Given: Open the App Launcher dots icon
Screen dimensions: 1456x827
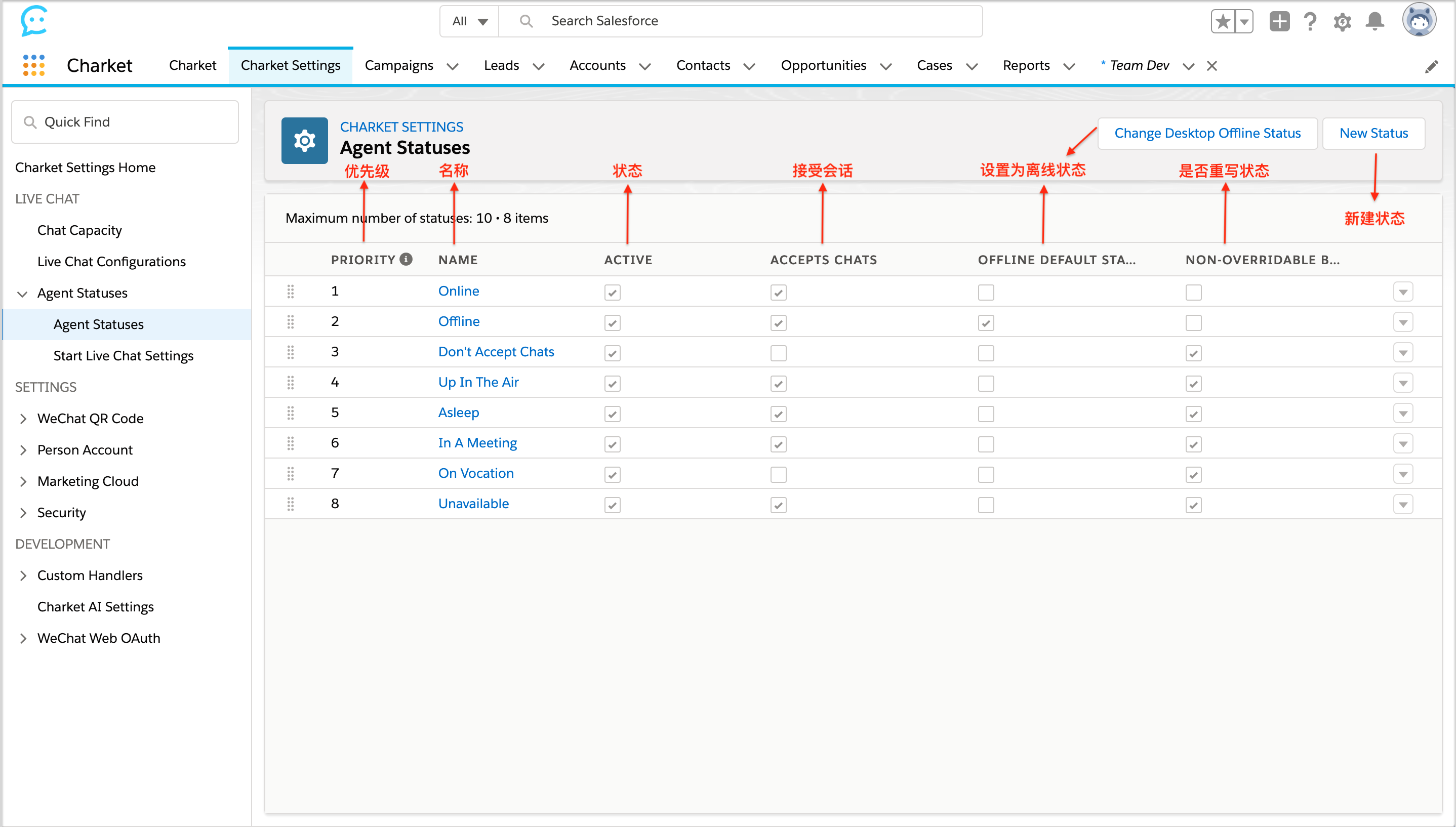Looking at the screenshot, I should (33, 65).
